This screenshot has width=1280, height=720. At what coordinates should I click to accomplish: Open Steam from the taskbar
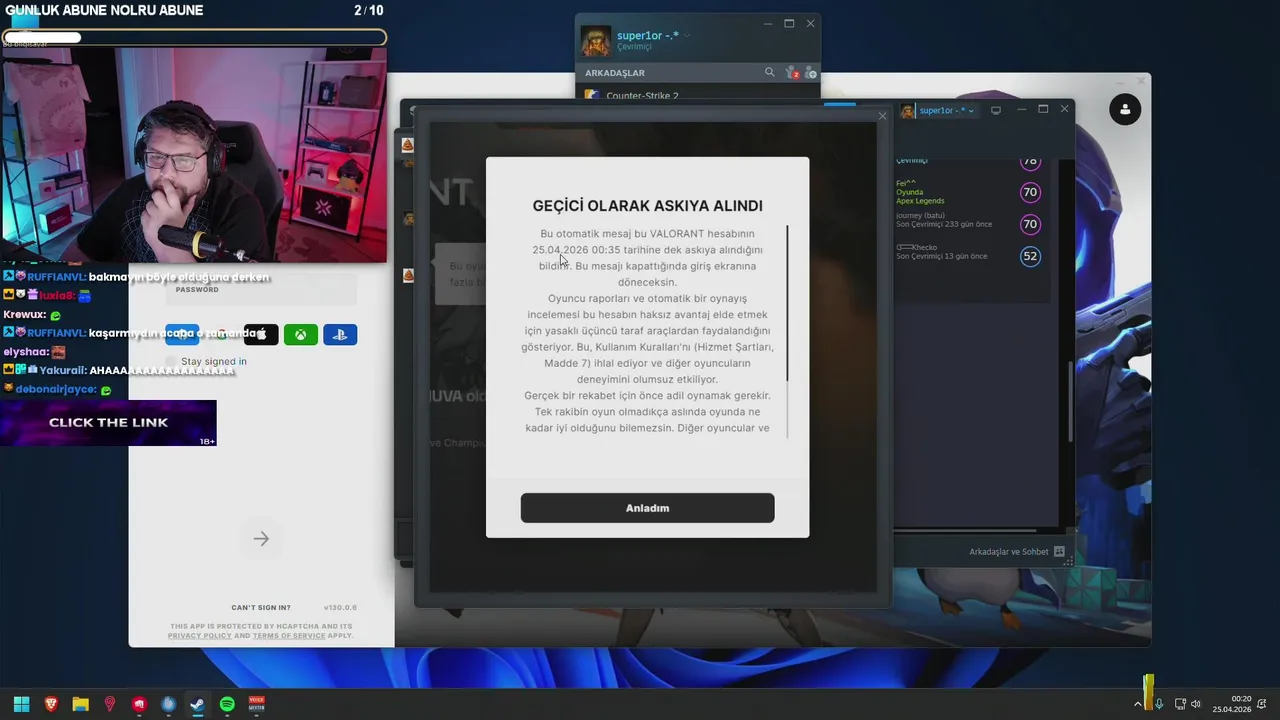point(198,704)
